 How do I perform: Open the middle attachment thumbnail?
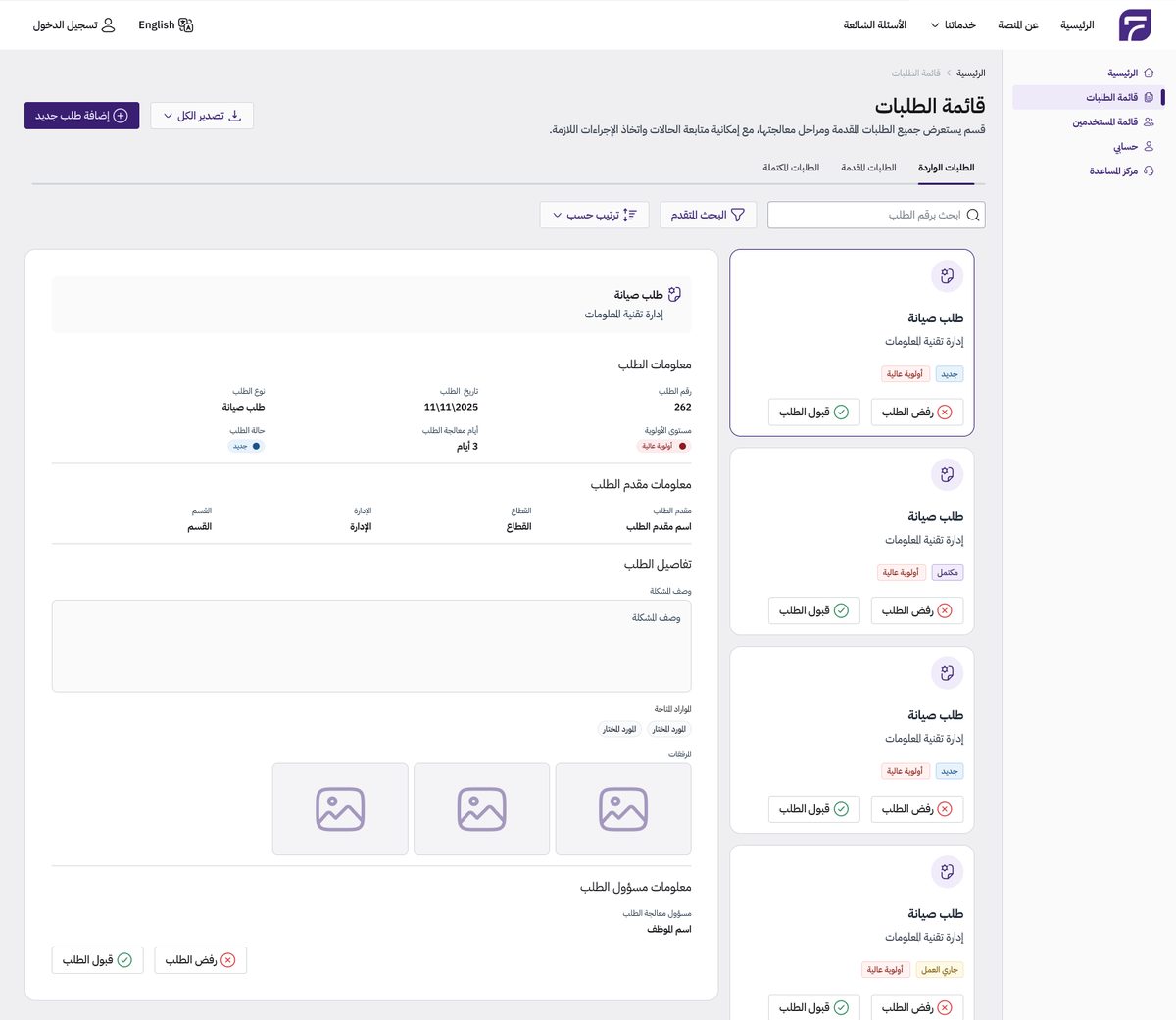pos(482,809)
